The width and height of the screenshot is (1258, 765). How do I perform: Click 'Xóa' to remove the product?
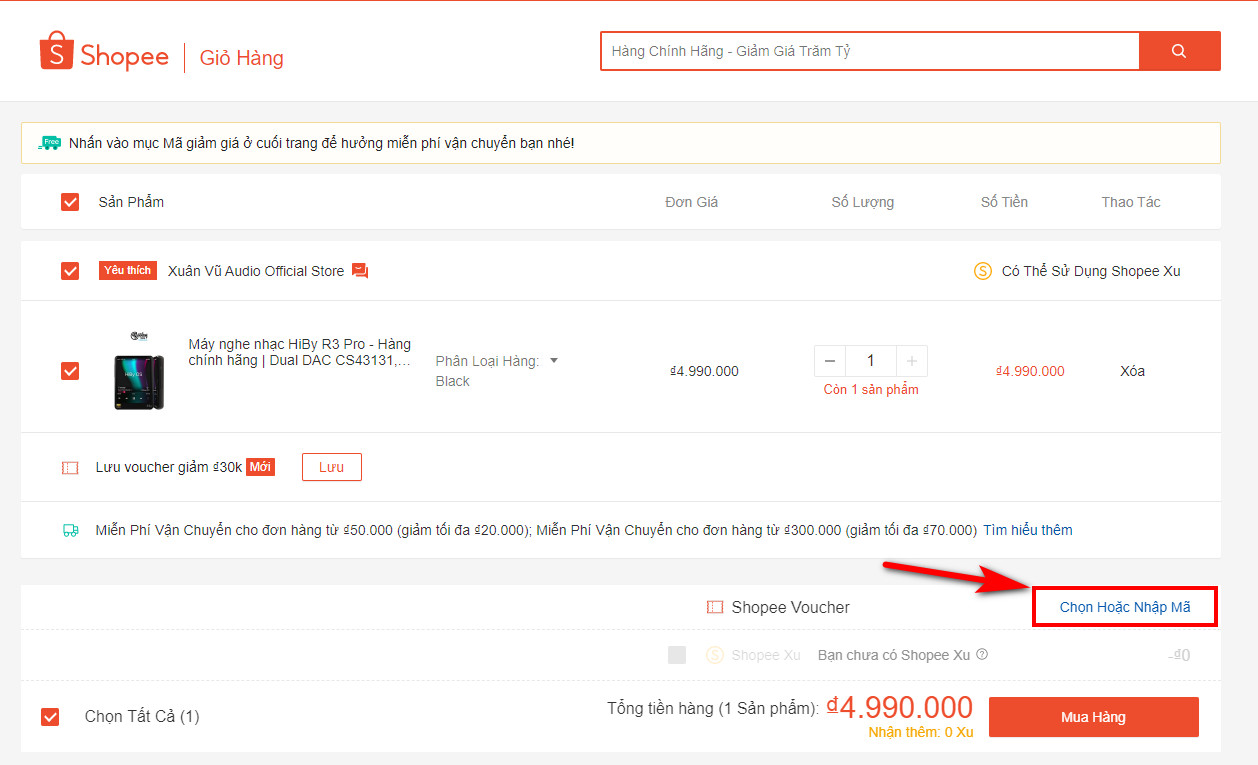[x=1132, y=371]
